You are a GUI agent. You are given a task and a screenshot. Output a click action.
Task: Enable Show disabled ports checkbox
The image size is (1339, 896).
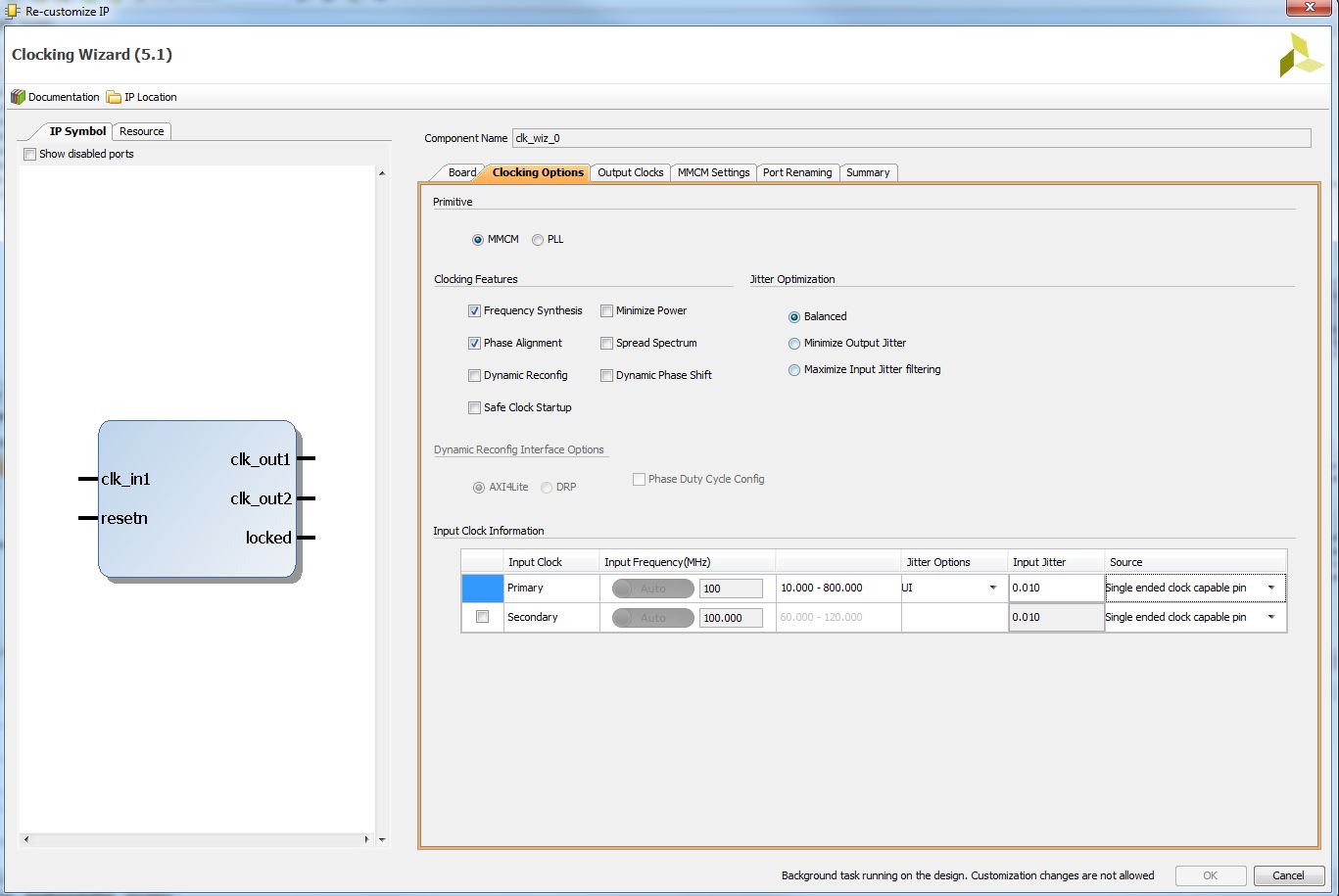pos(29,154)
